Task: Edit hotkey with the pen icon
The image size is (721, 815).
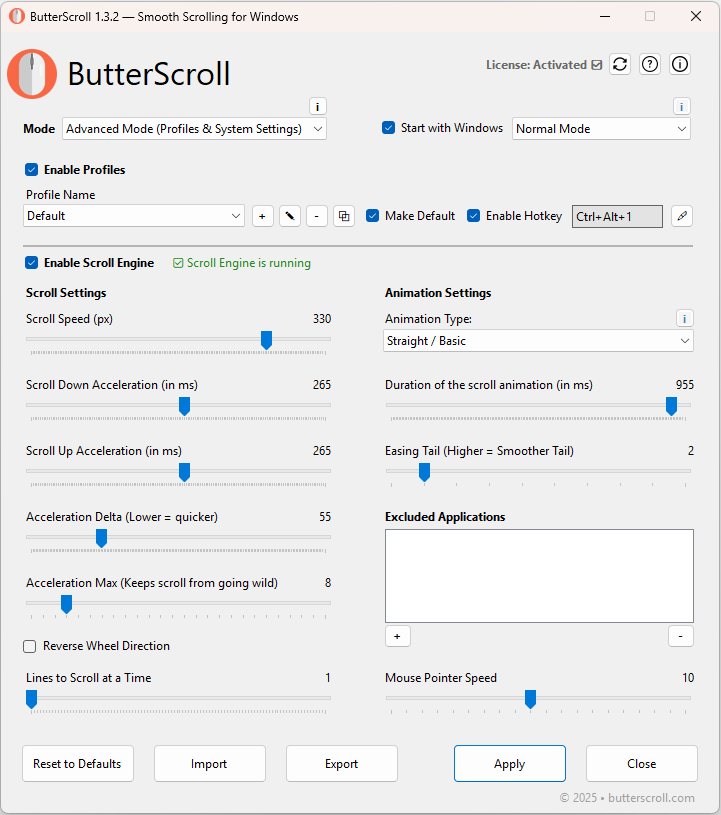Action: click(682, 216)
